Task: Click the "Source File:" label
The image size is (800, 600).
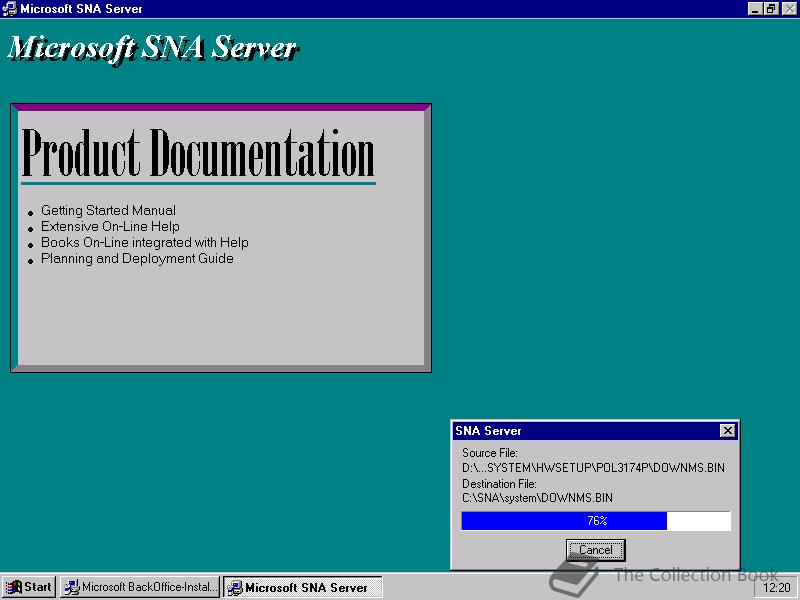Action: [x=490, y=453]
